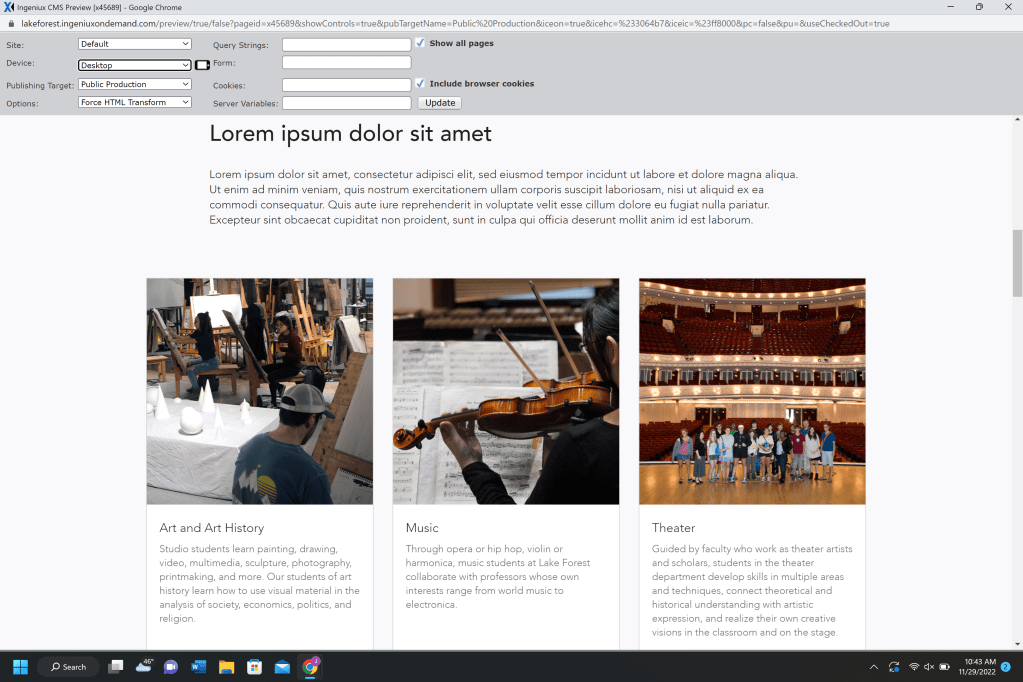This screenshot has width=1023, height=682.
Task: Click the page vertical scrollbar thumb
Action: (x=1017, y=256)
